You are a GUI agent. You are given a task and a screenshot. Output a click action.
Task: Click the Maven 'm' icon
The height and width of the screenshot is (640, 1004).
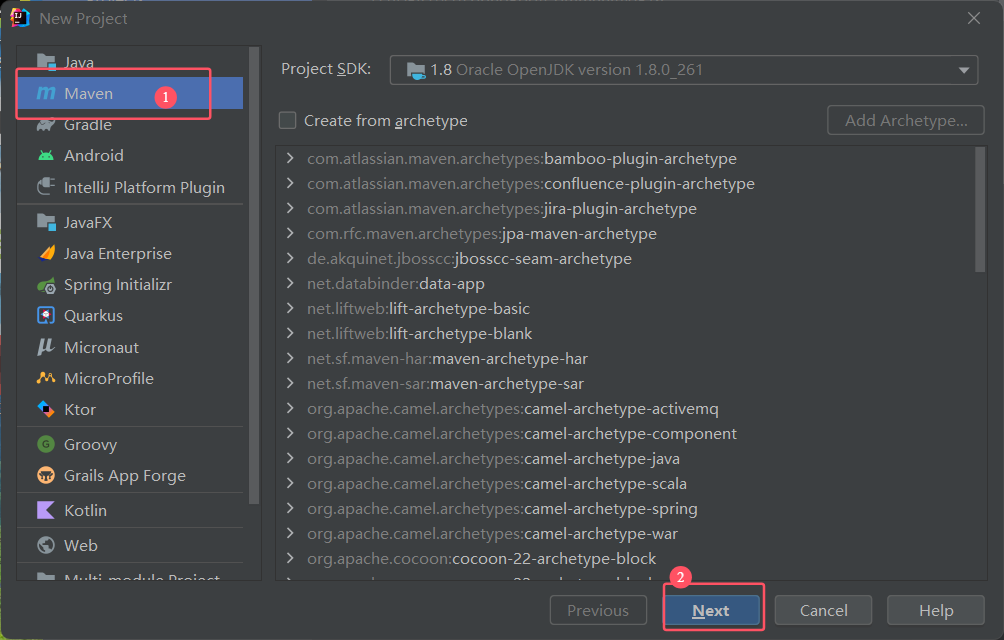(46, 93)
